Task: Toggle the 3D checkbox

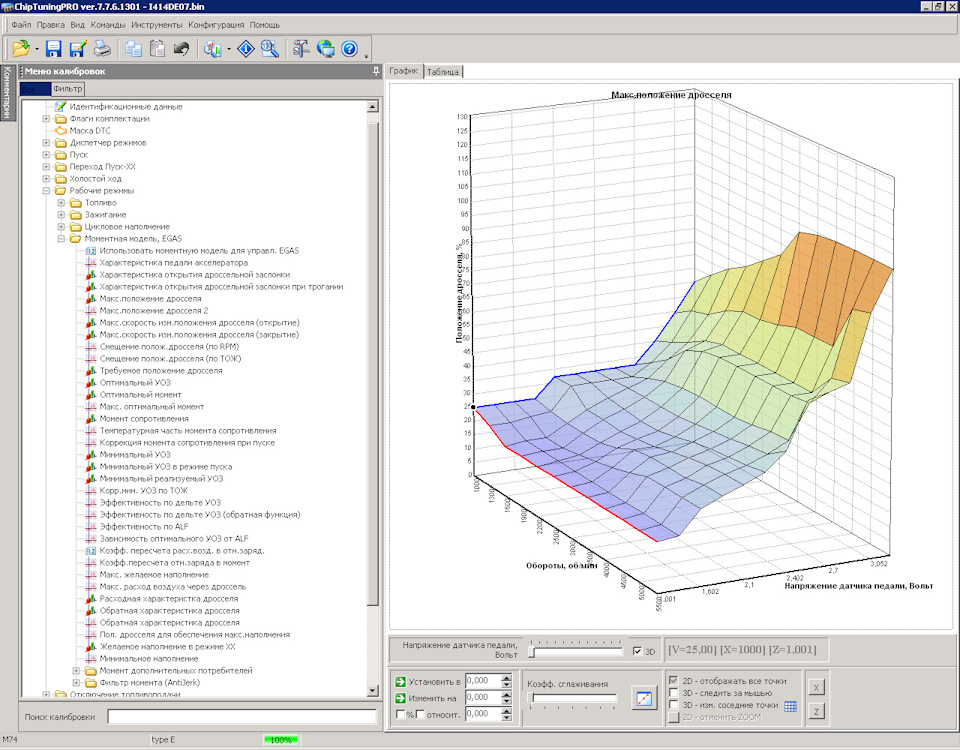Action: point(638,652)
